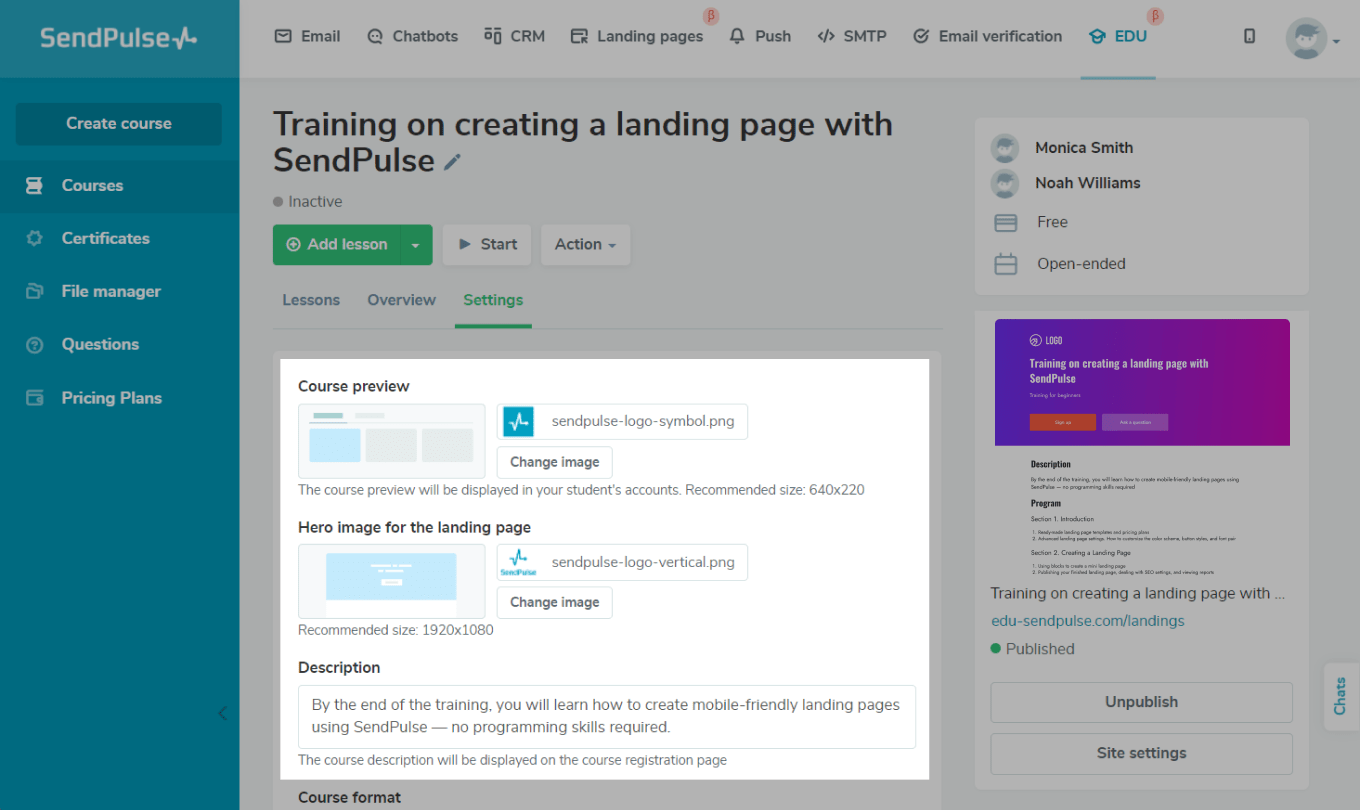Click the sendpulse-logo-vertical.png file field
This screenshot has width=1360, height=810.
click(622, 562)
